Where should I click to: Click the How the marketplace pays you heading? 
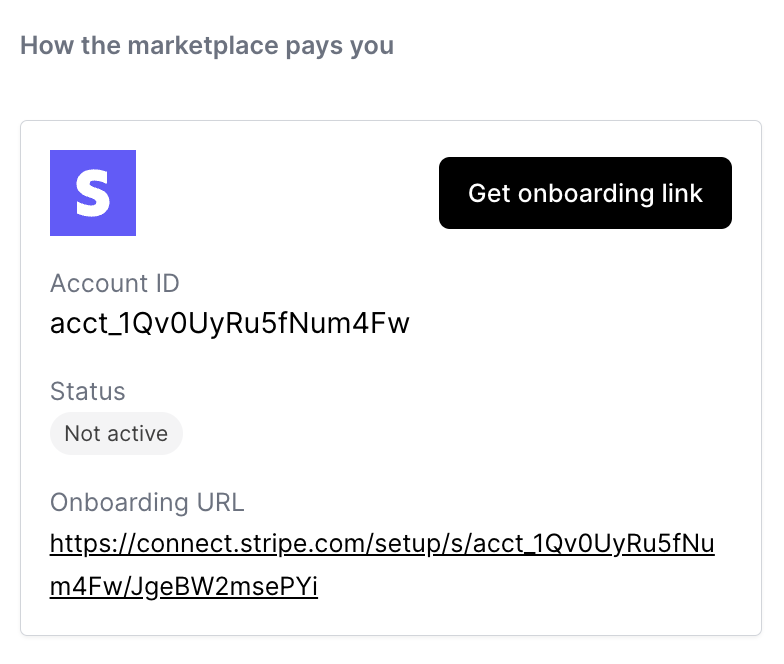(x=207, y=46)
